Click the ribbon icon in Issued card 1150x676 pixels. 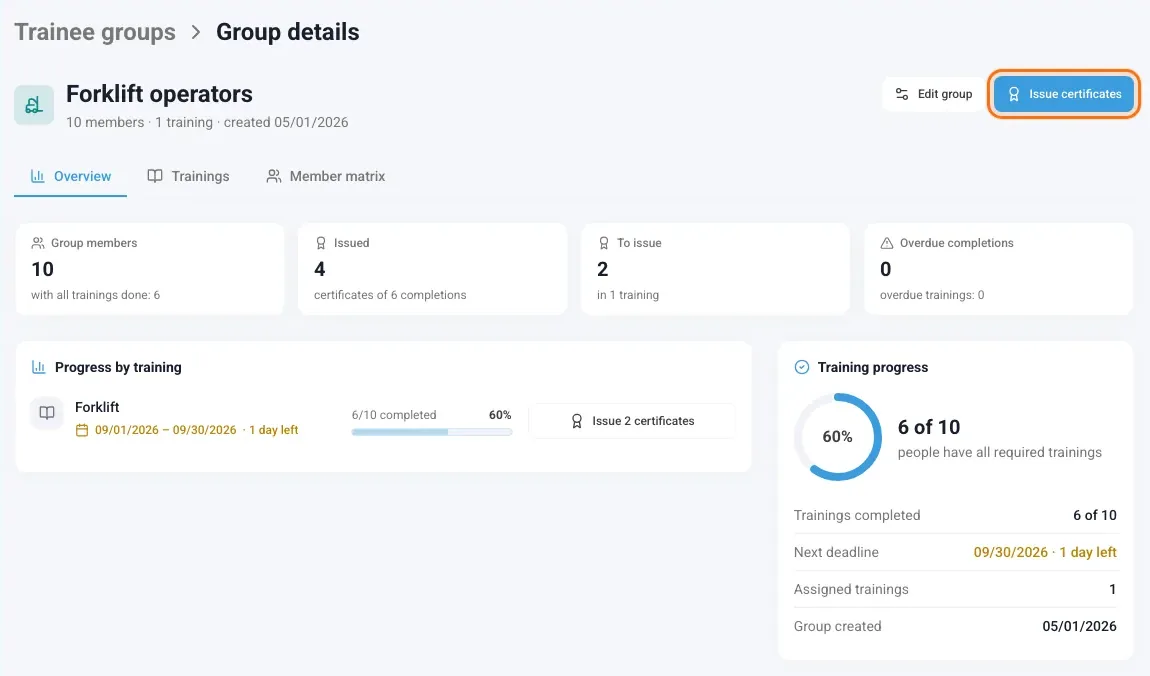[x=321, y=243]
